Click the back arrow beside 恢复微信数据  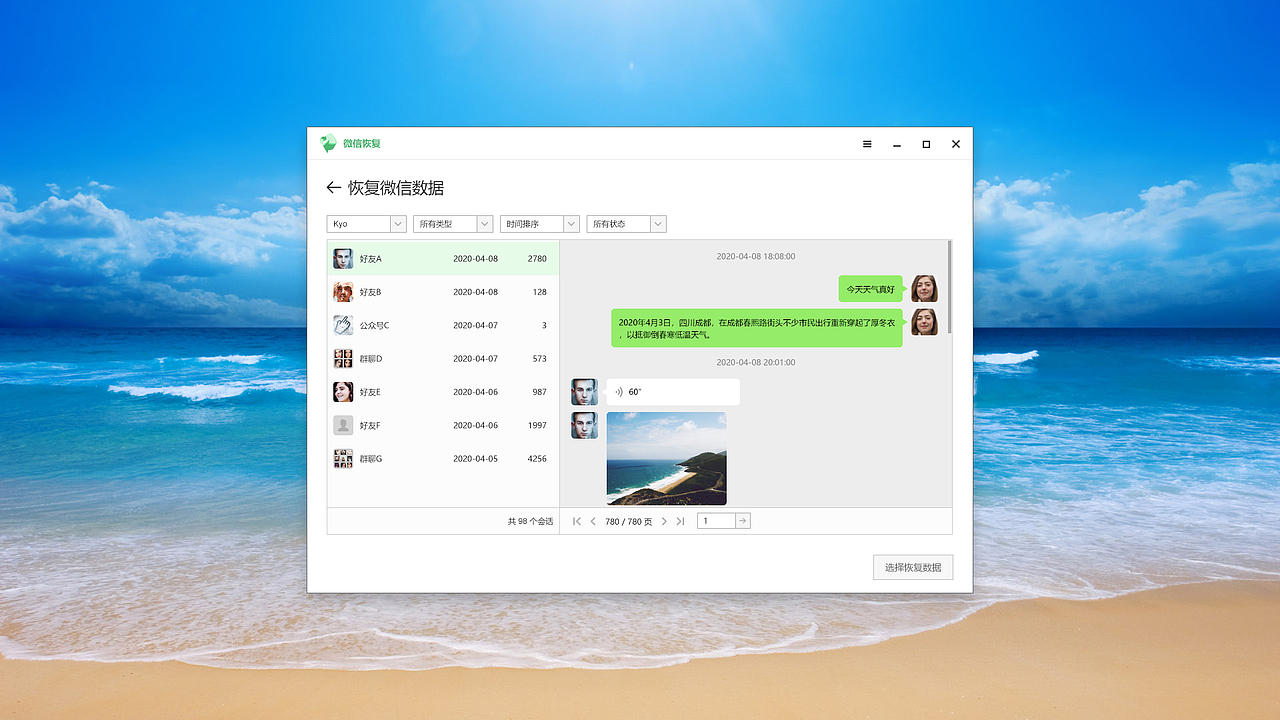[334, 188]
